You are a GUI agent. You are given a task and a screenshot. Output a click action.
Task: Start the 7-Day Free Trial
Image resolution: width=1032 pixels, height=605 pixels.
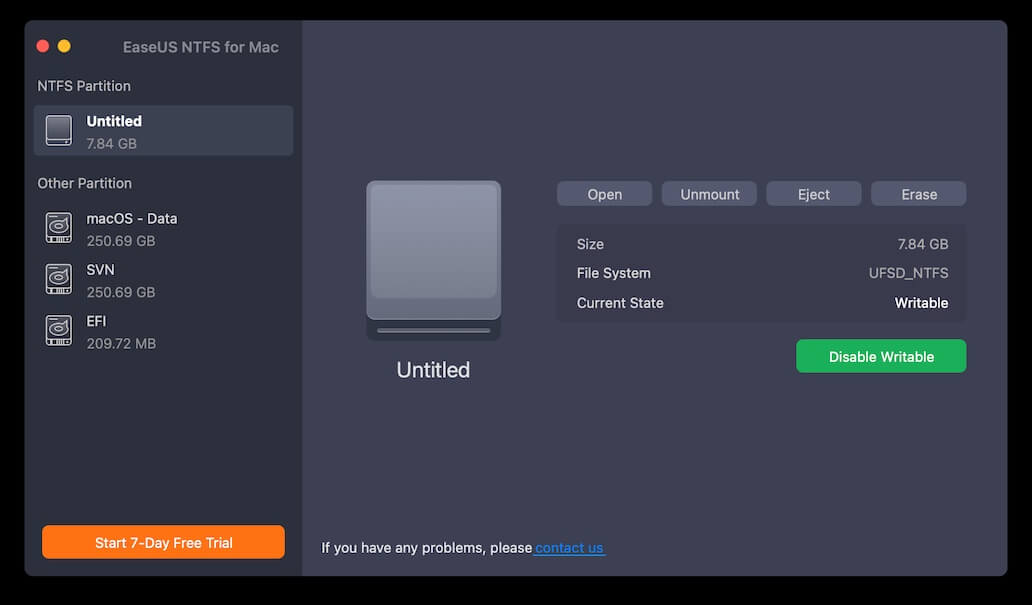pos(163,542)
